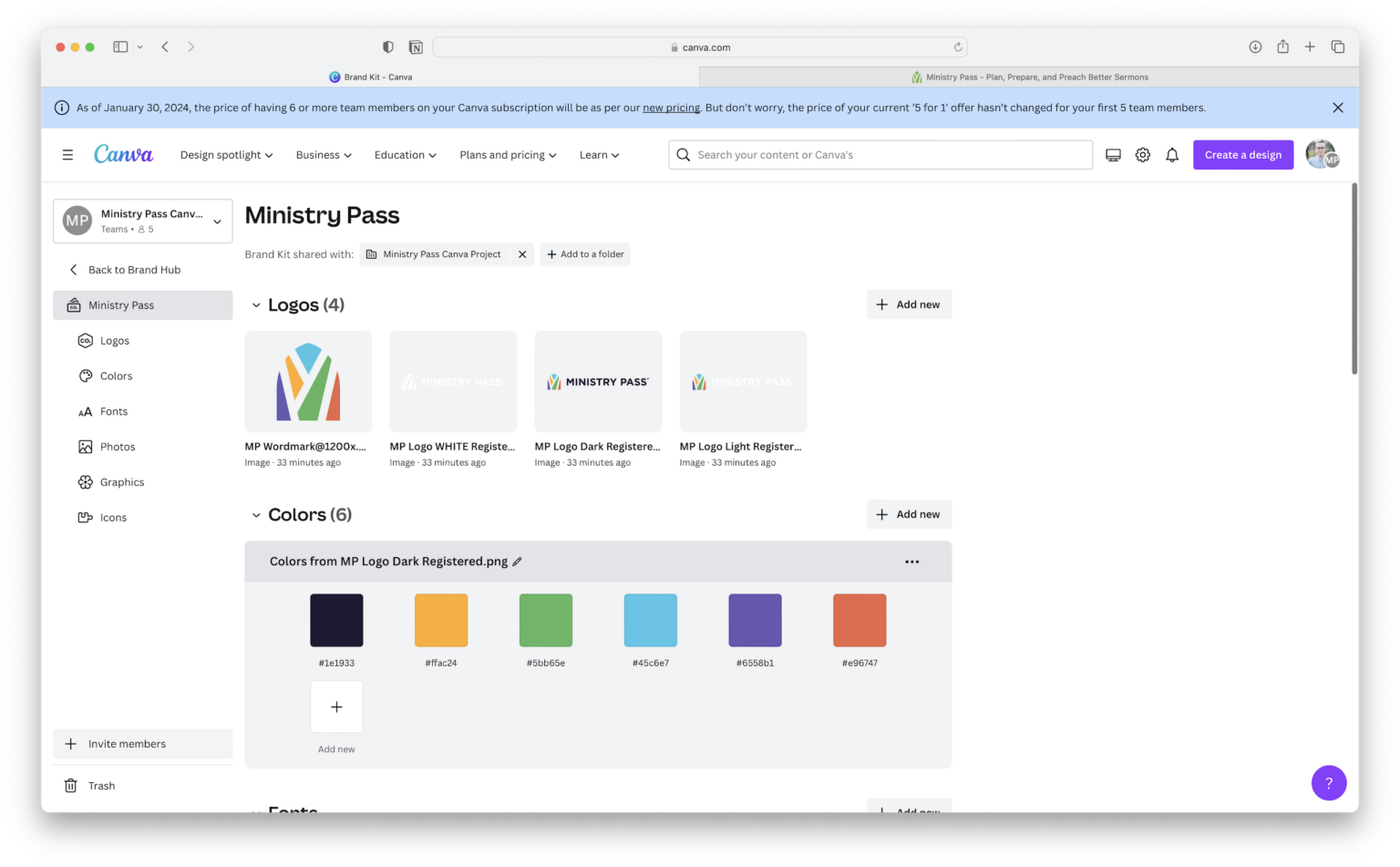Select Colors in the Brand Kit sidebar
1400x867 pixels.
(x=116, y=376)
